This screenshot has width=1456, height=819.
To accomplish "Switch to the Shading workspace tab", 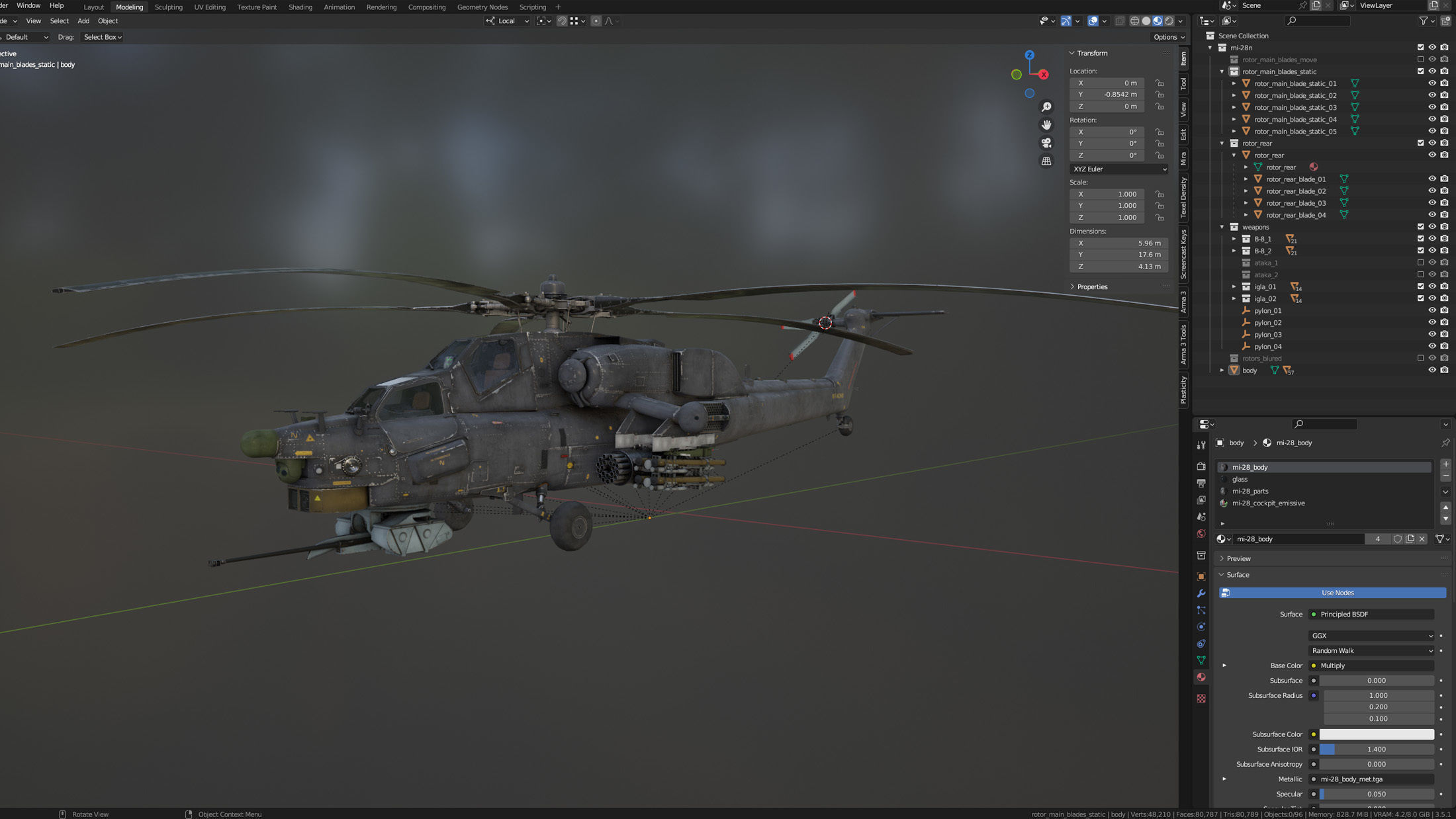I will [x=300, y=7].
